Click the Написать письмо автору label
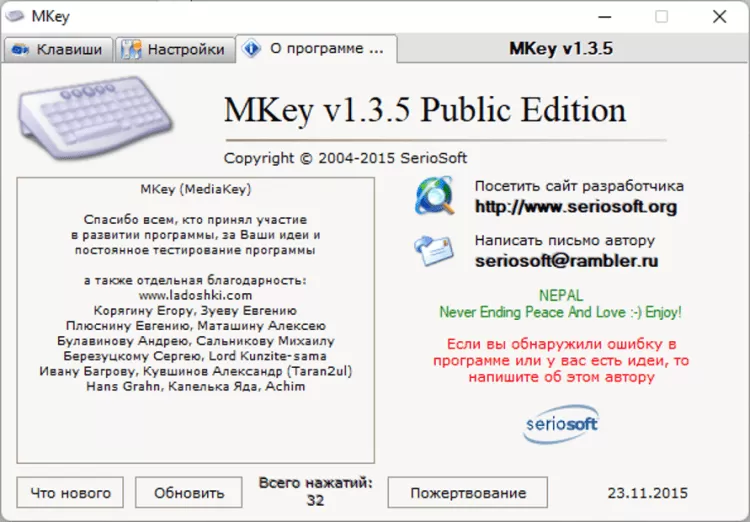Image resolution: width=750 pixels, height=522 pixels. point(565,240)
